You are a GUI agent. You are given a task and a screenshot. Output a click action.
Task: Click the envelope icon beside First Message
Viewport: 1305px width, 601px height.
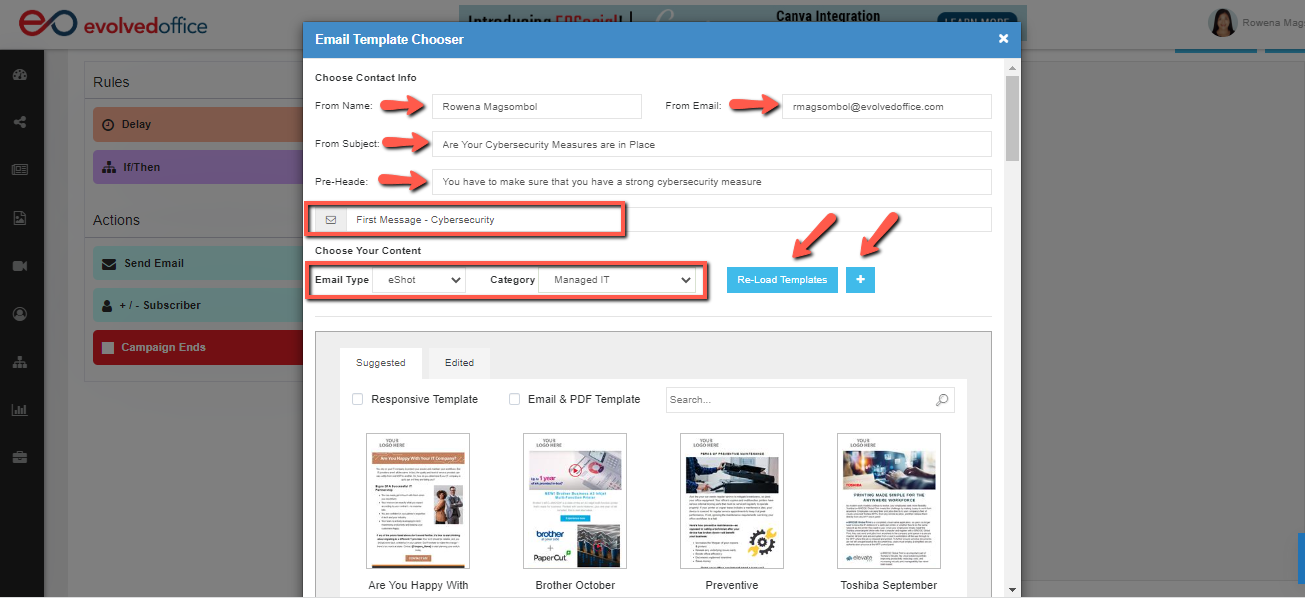click(x=331, y=220)
